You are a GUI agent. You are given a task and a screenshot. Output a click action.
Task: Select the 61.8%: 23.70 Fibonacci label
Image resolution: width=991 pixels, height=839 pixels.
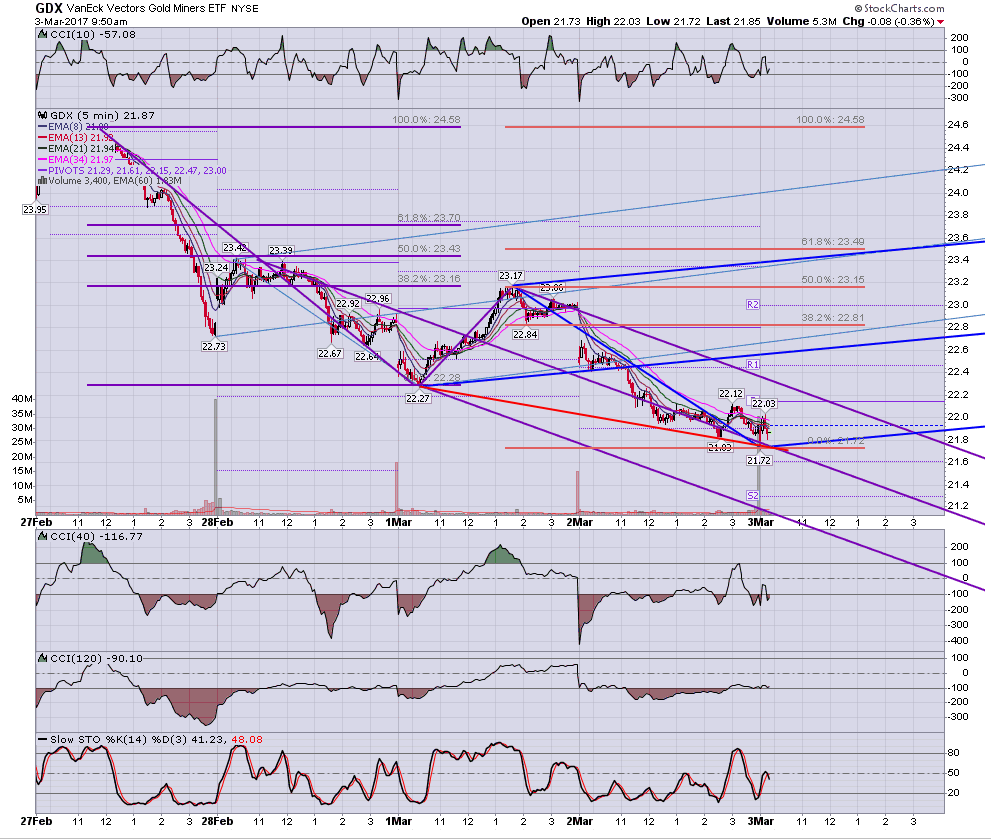coord(429,217)
